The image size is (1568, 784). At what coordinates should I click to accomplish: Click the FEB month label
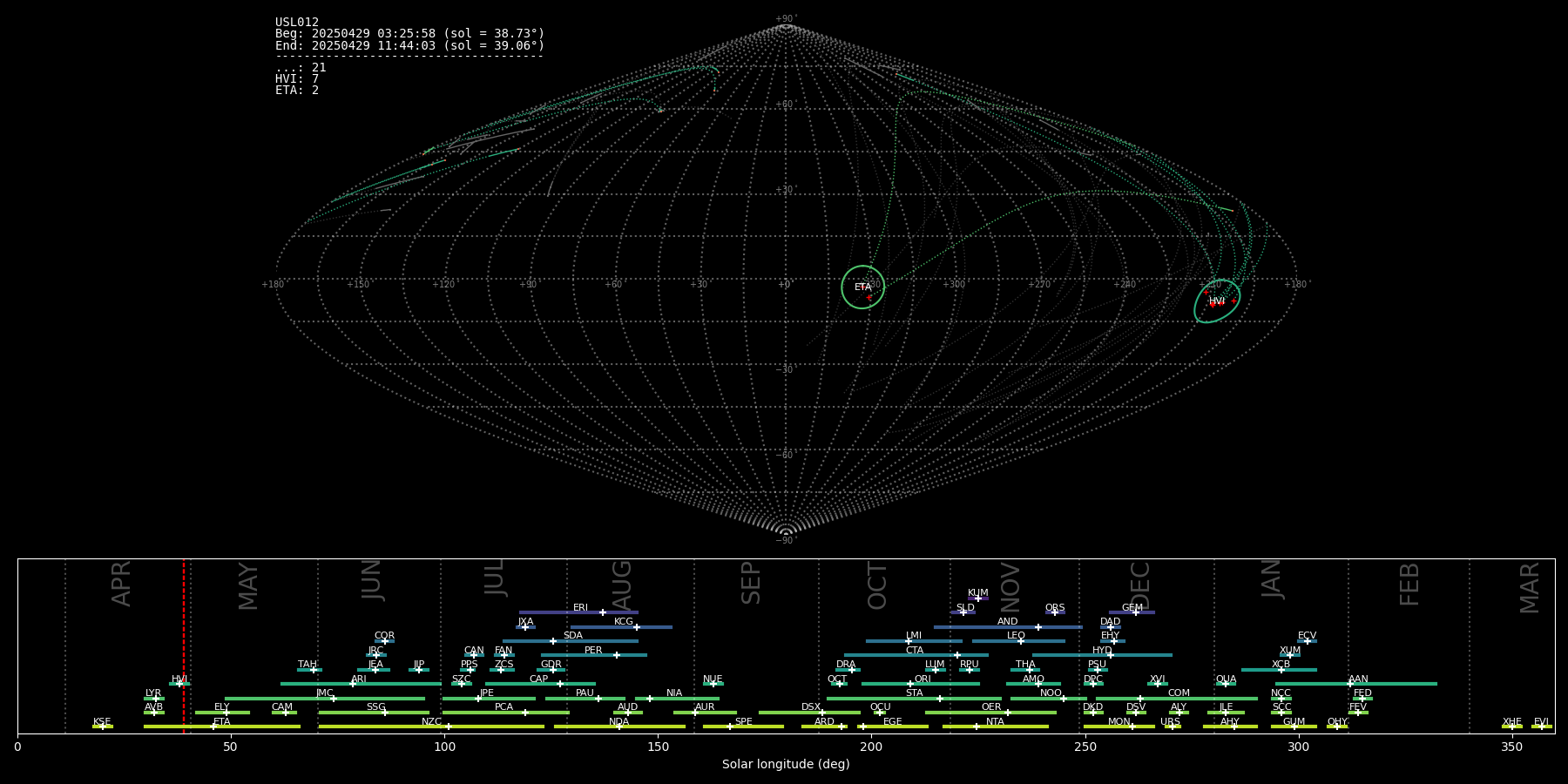pyautogui.click(x=1409, y=584)
